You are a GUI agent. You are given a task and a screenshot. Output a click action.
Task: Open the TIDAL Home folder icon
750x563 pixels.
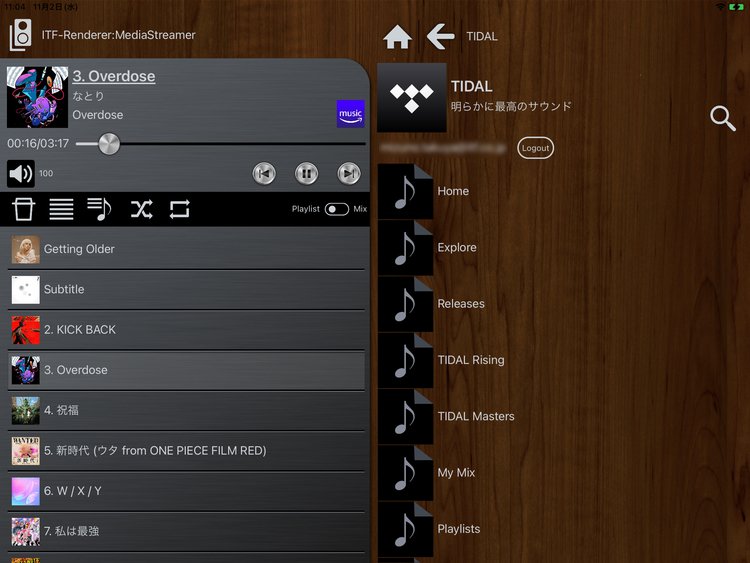click(x=406, y=191)
